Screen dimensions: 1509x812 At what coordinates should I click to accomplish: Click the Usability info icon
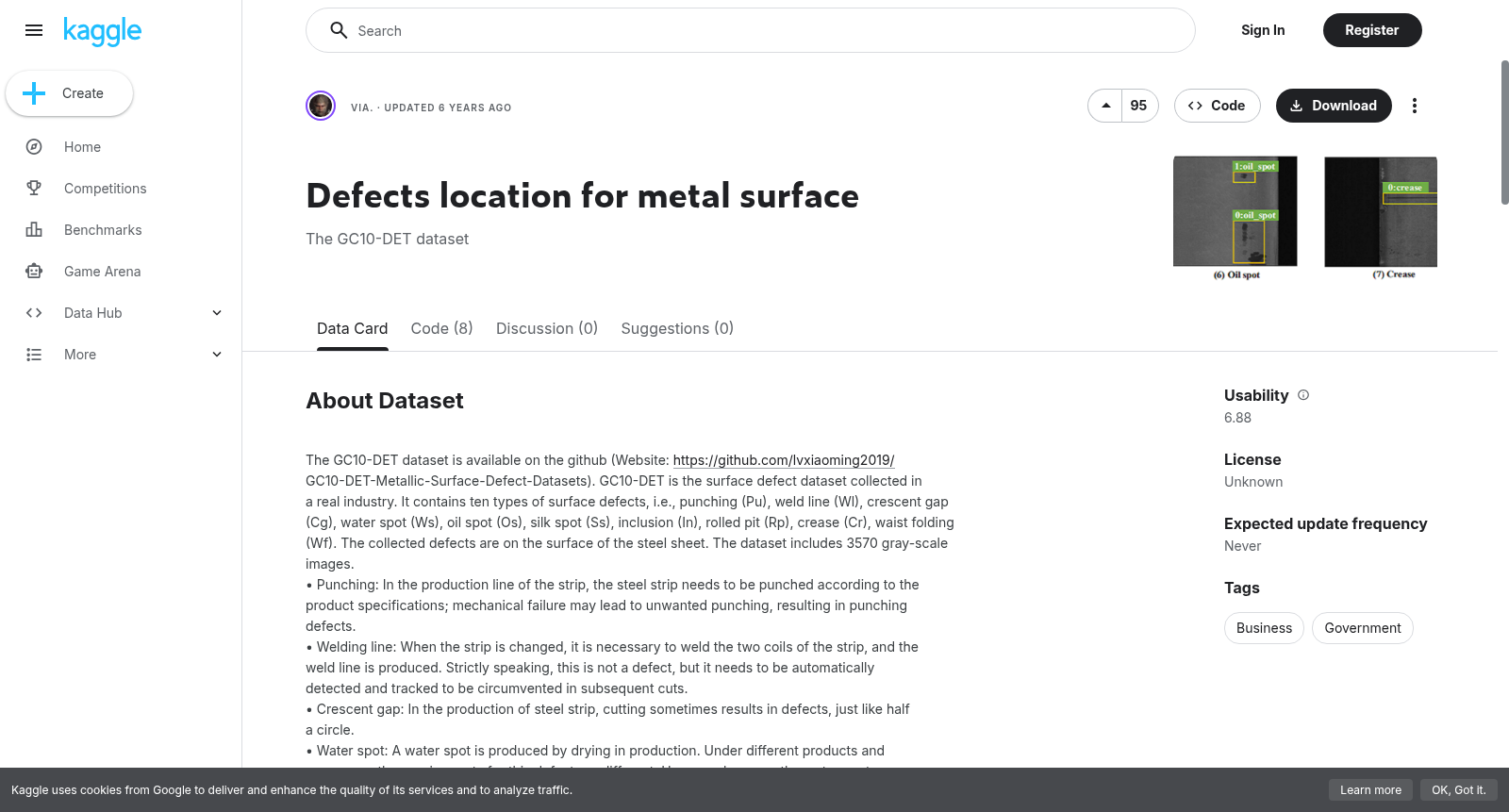click(1303, 395)
